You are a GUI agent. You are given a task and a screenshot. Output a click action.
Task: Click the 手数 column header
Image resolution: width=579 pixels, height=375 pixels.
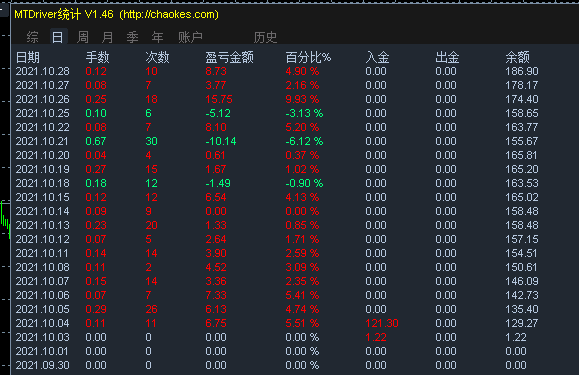[97, 57]
